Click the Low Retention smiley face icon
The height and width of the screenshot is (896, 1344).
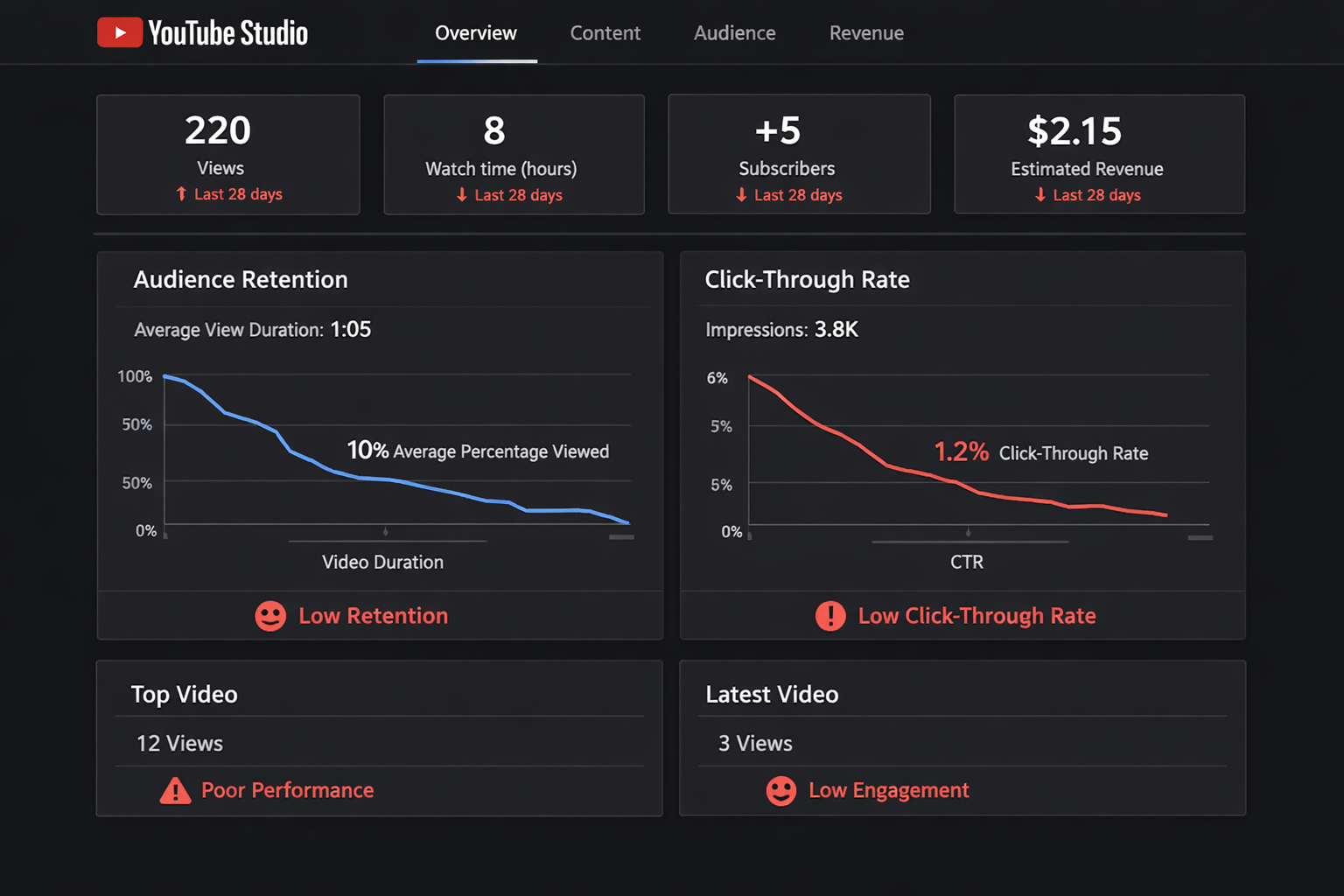coord(270,616)
